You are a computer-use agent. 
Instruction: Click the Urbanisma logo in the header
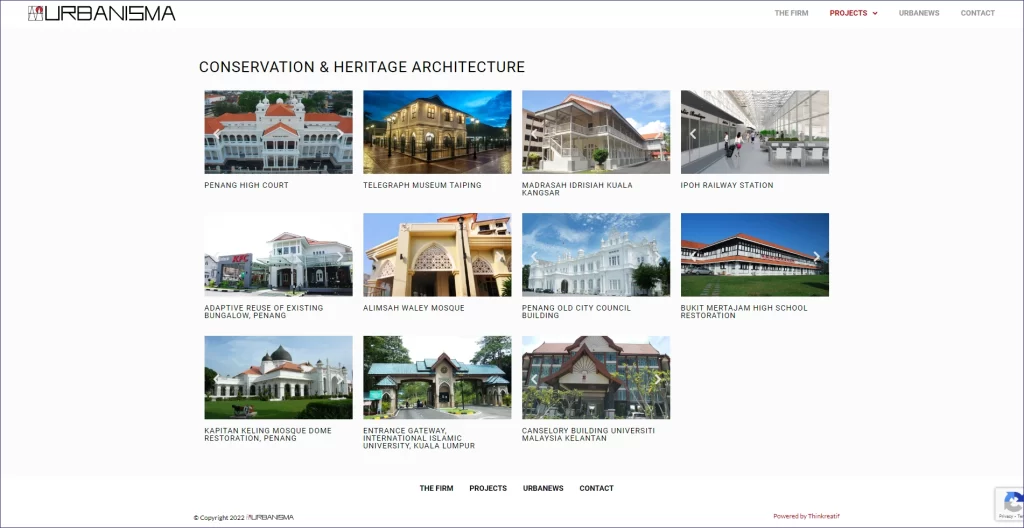point(101,13)
